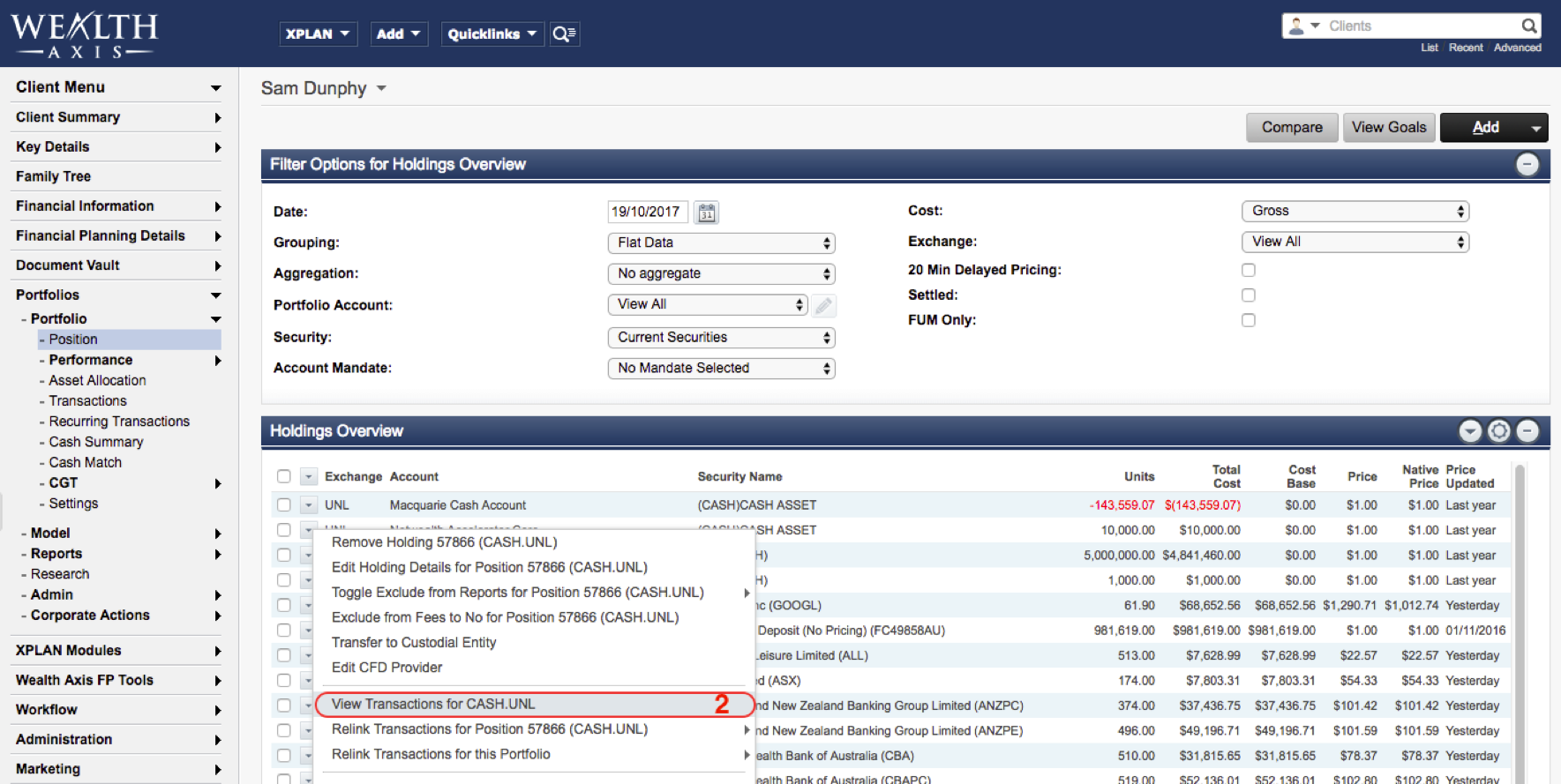Click the client type person icon in search
This screenshot has width=1561, height=784.
(1296, 26)
